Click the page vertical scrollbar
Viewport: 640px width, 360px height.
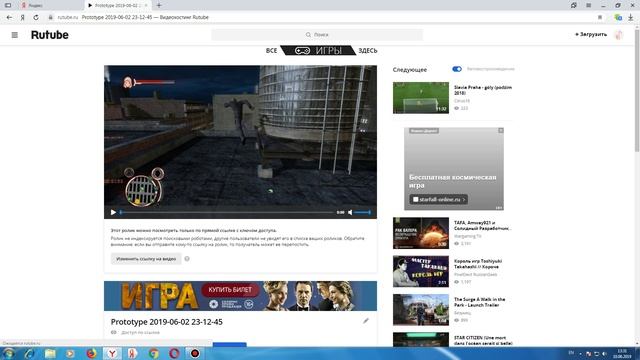coord(637,90)
